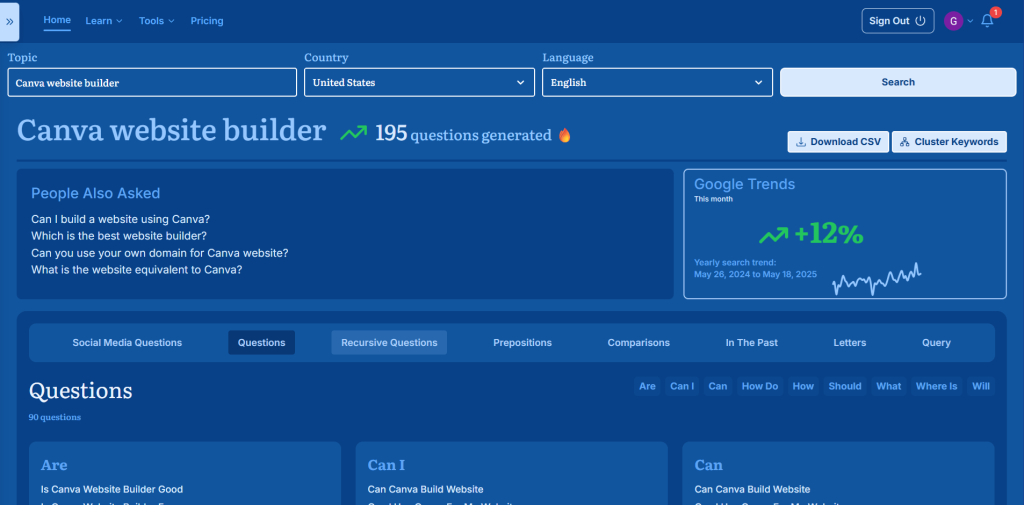The image size is (1024, 505).
Task: Click 'Can Canva Build Website' in Can I card
Action: coord(425,489)
